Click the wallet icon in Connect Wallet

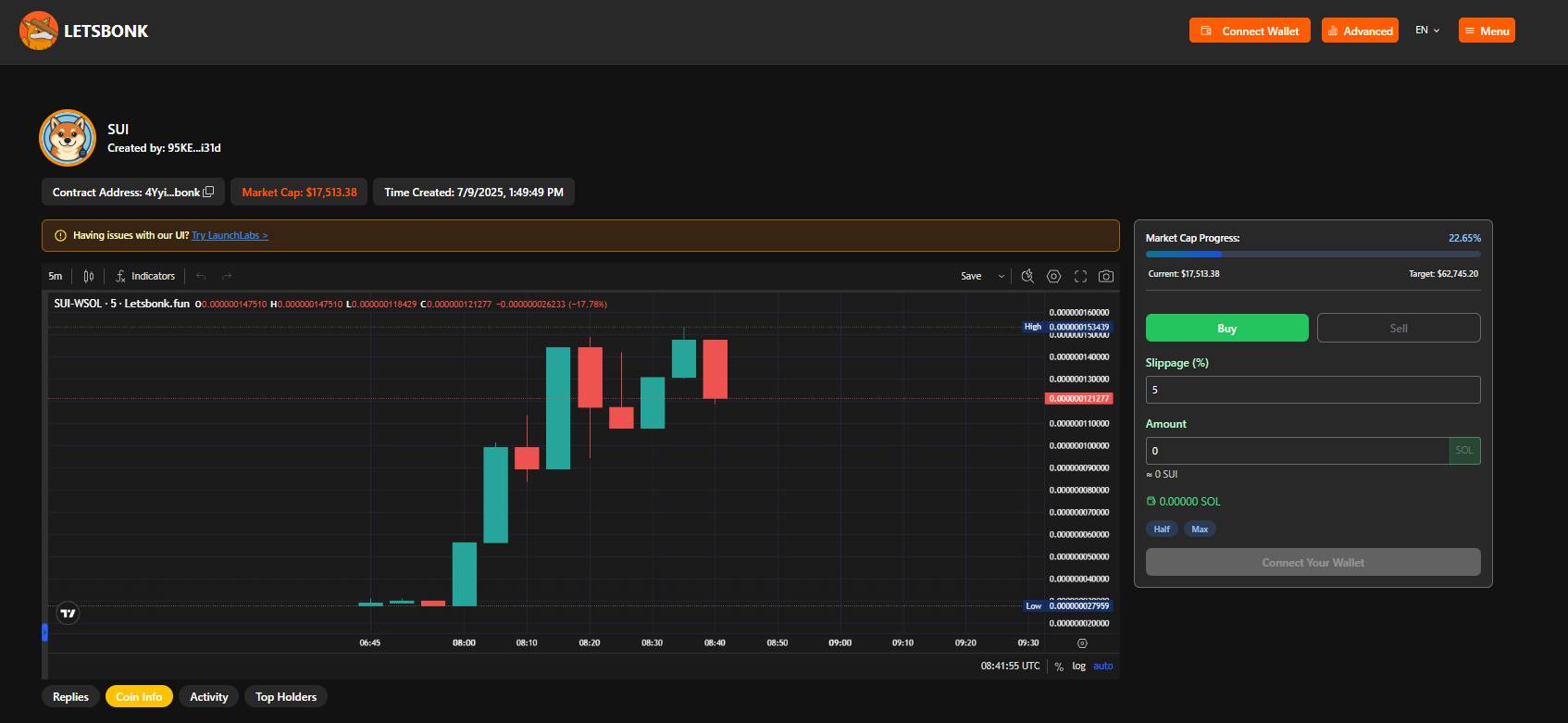click(1206, 31)
